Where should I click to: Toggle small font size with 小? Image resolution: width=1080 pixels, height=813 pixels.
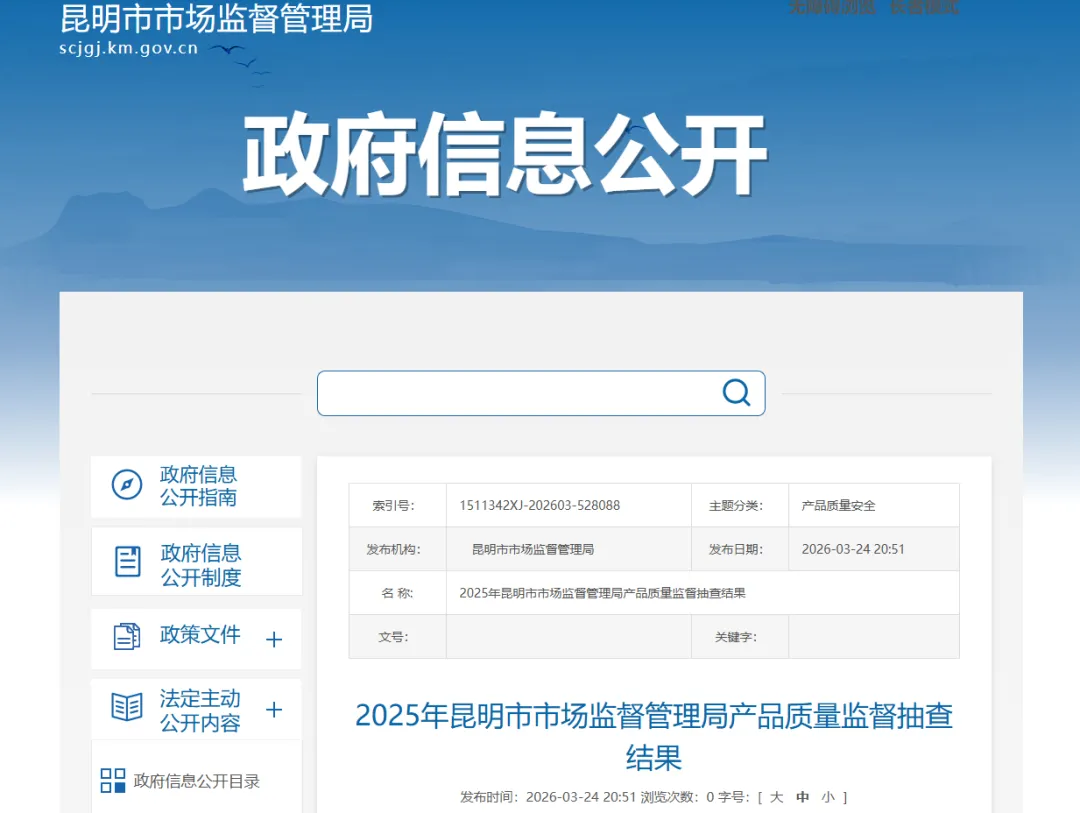[827, 797]
